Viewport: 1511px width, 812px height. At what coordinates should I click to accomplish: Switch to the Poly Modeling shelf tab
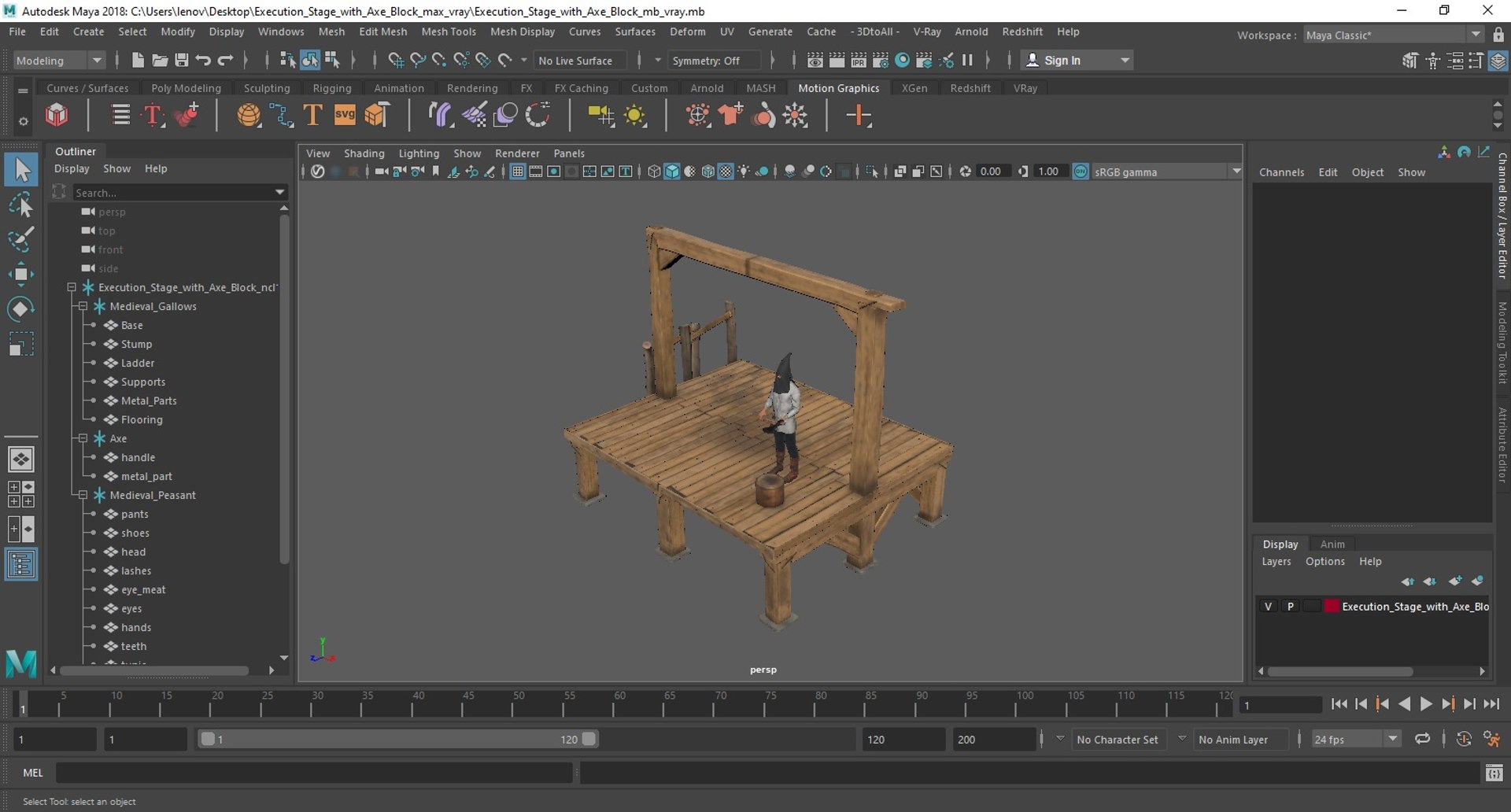[x=186, y=88]
